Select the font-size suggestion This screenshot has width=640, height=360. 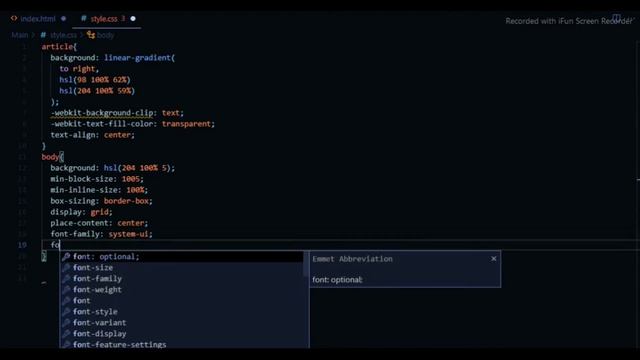182,268
